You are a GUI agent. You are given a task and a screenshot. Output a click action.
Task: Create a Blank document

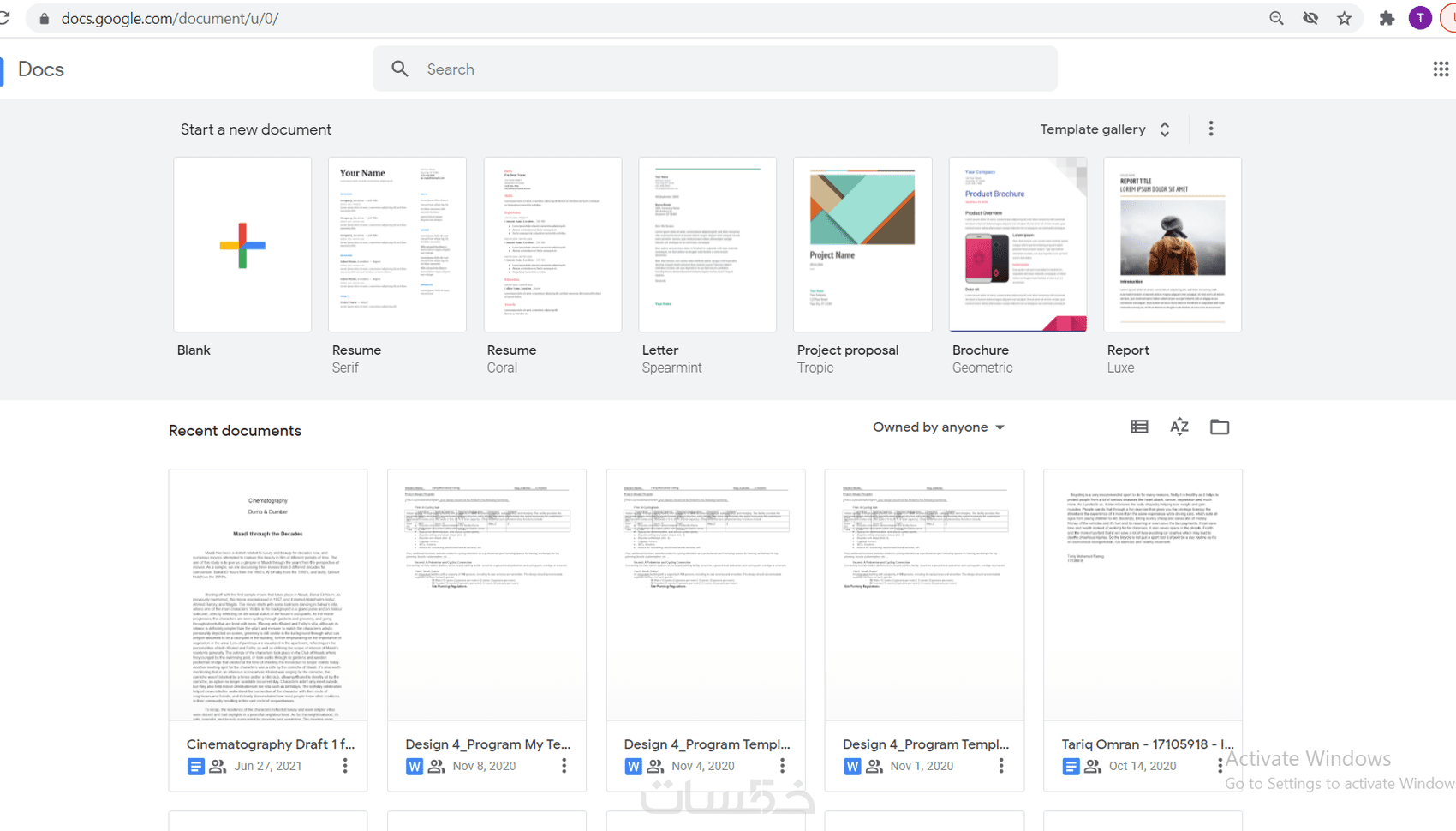coord(242,244)
